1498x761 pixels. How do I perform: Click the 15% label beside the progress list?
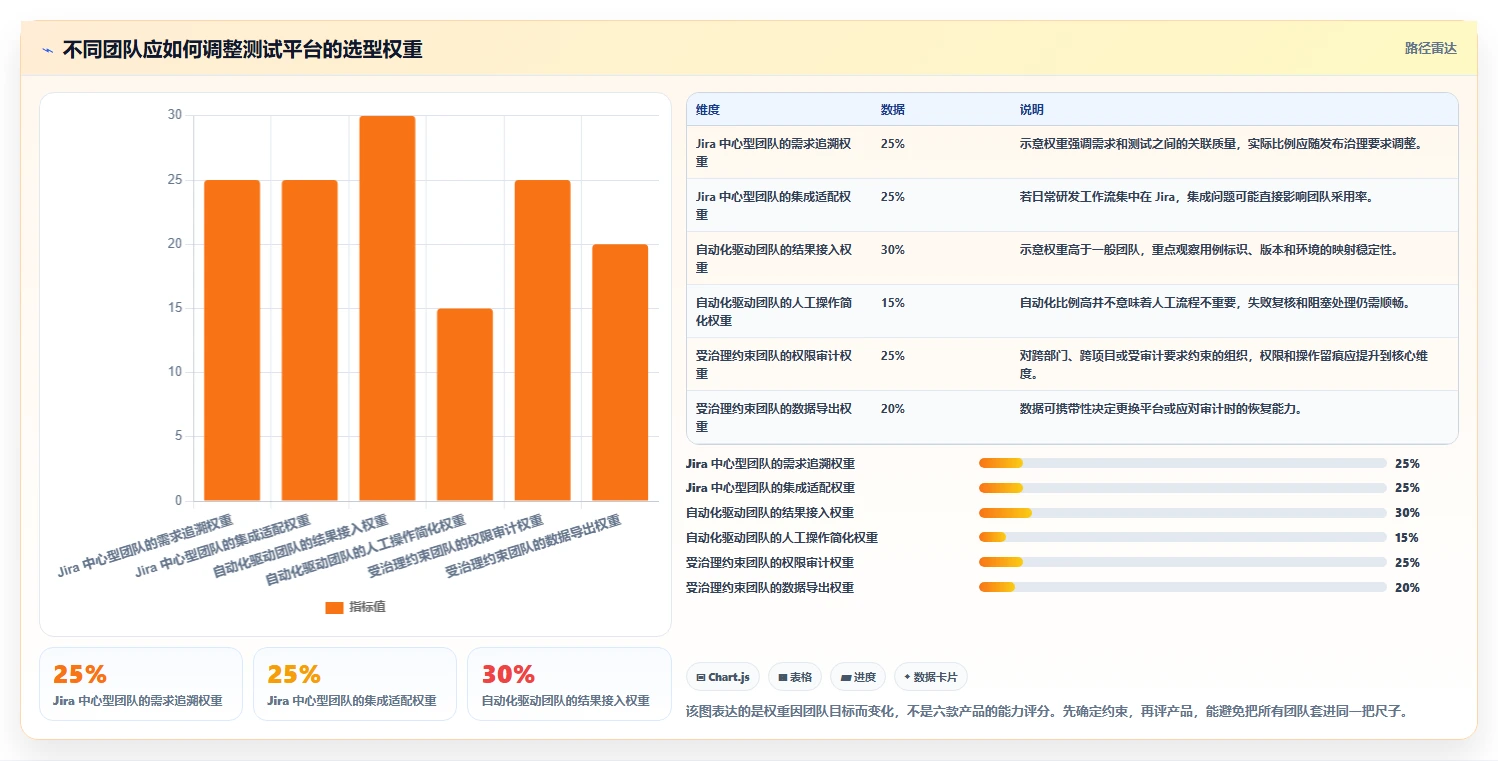pyautogui.click(x=1407, y=538)
